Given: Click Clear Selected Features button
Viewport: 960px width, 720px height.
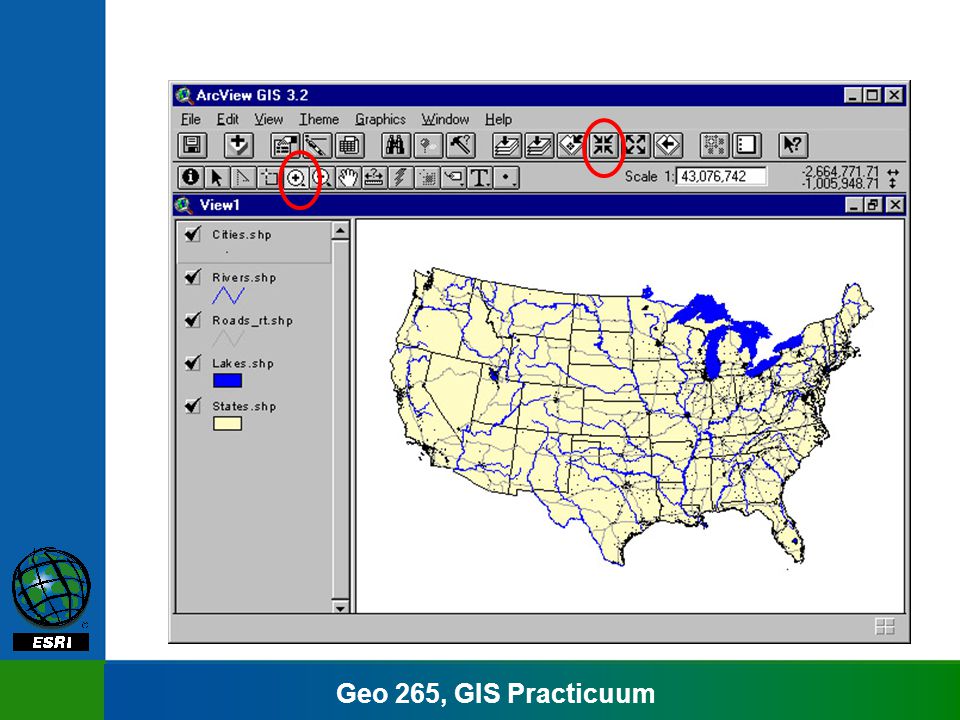Looking at the screenshot, I should (747, 146).
